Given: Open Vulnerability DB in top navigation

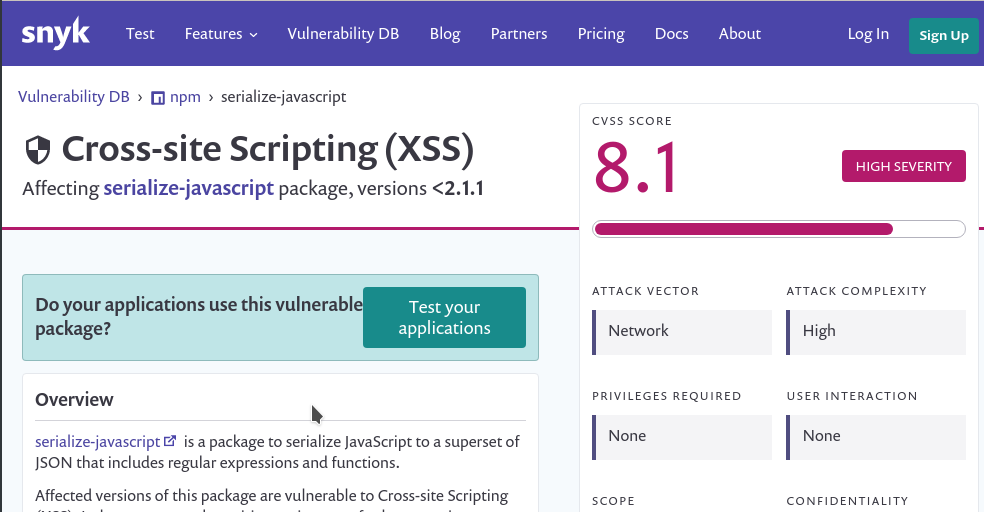Looking at the screenshot, I should pyautogui.click(x=343, y=34).
